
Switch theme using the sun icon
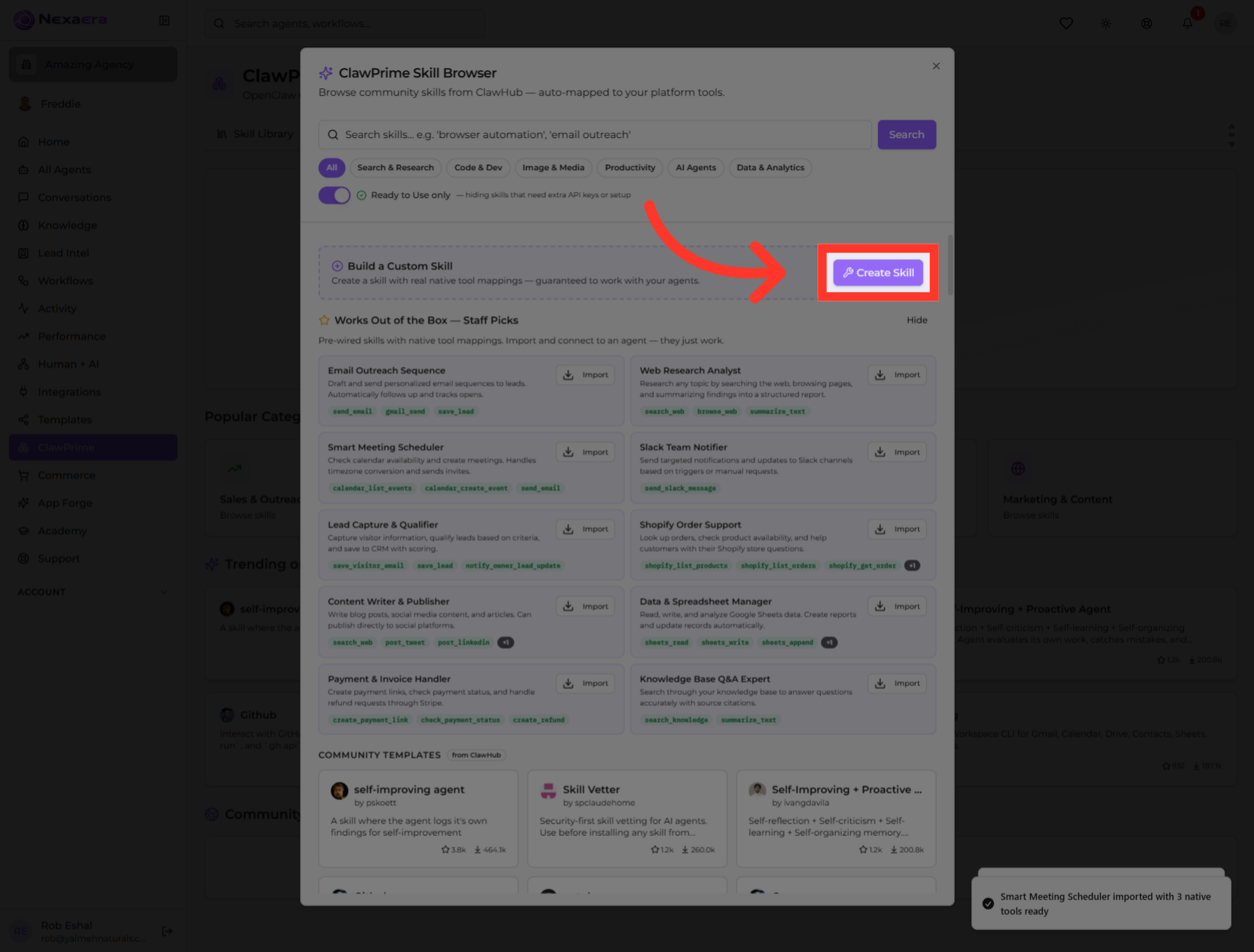point(1106,23)
